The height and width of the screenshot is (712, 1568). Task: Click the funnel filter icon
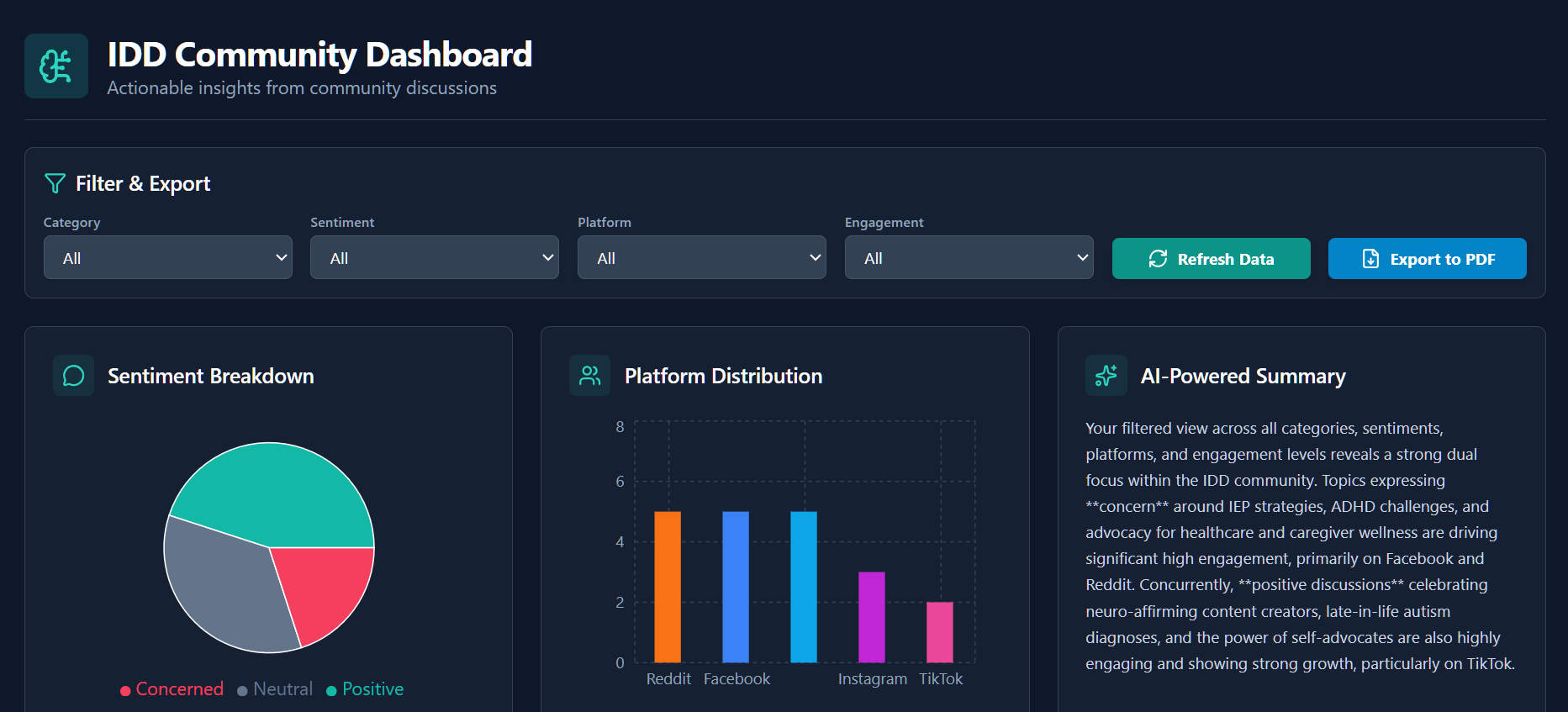[55, 183]
